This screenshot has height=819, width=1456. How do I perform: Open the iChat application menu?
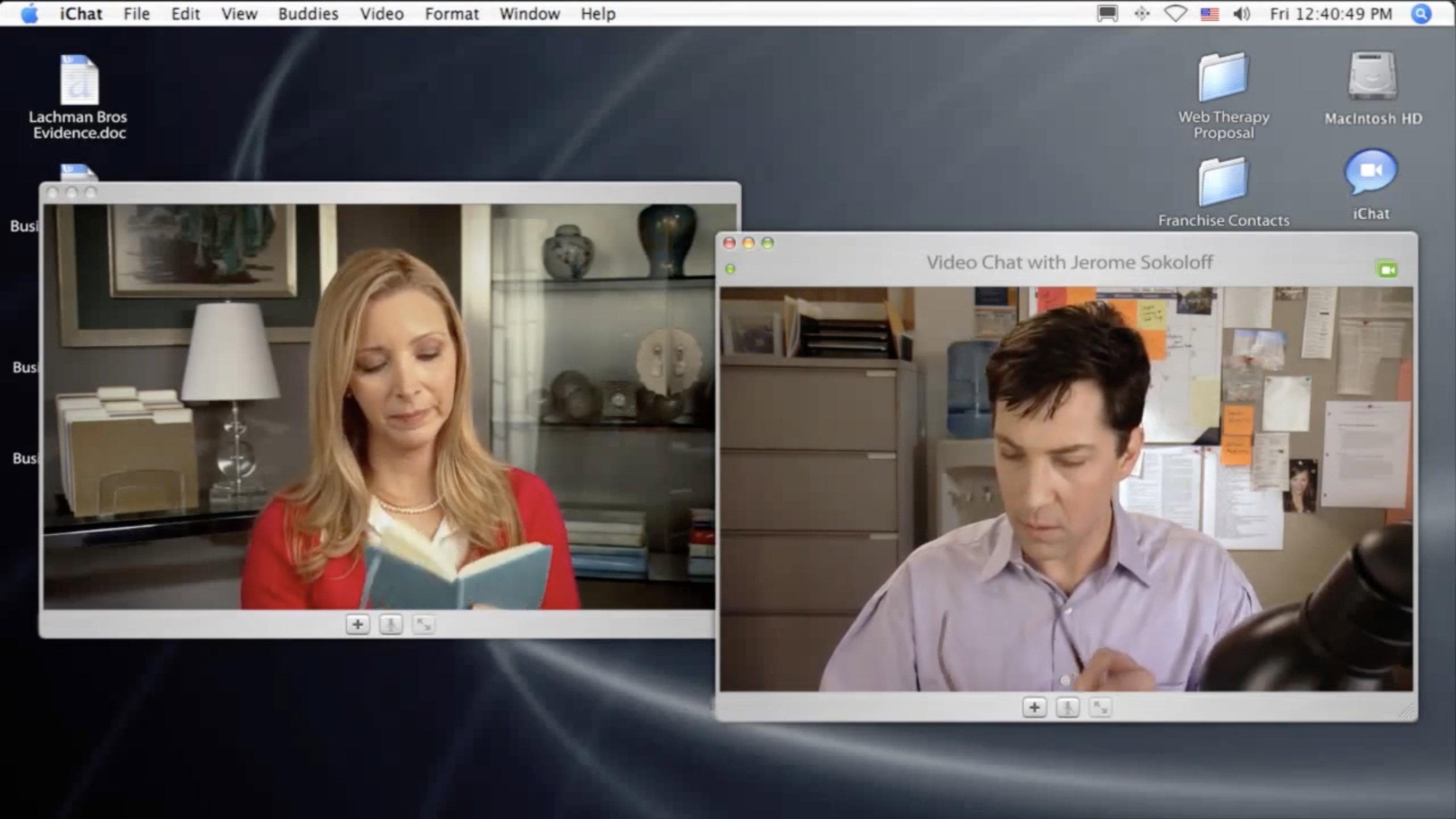click(81, 13)
